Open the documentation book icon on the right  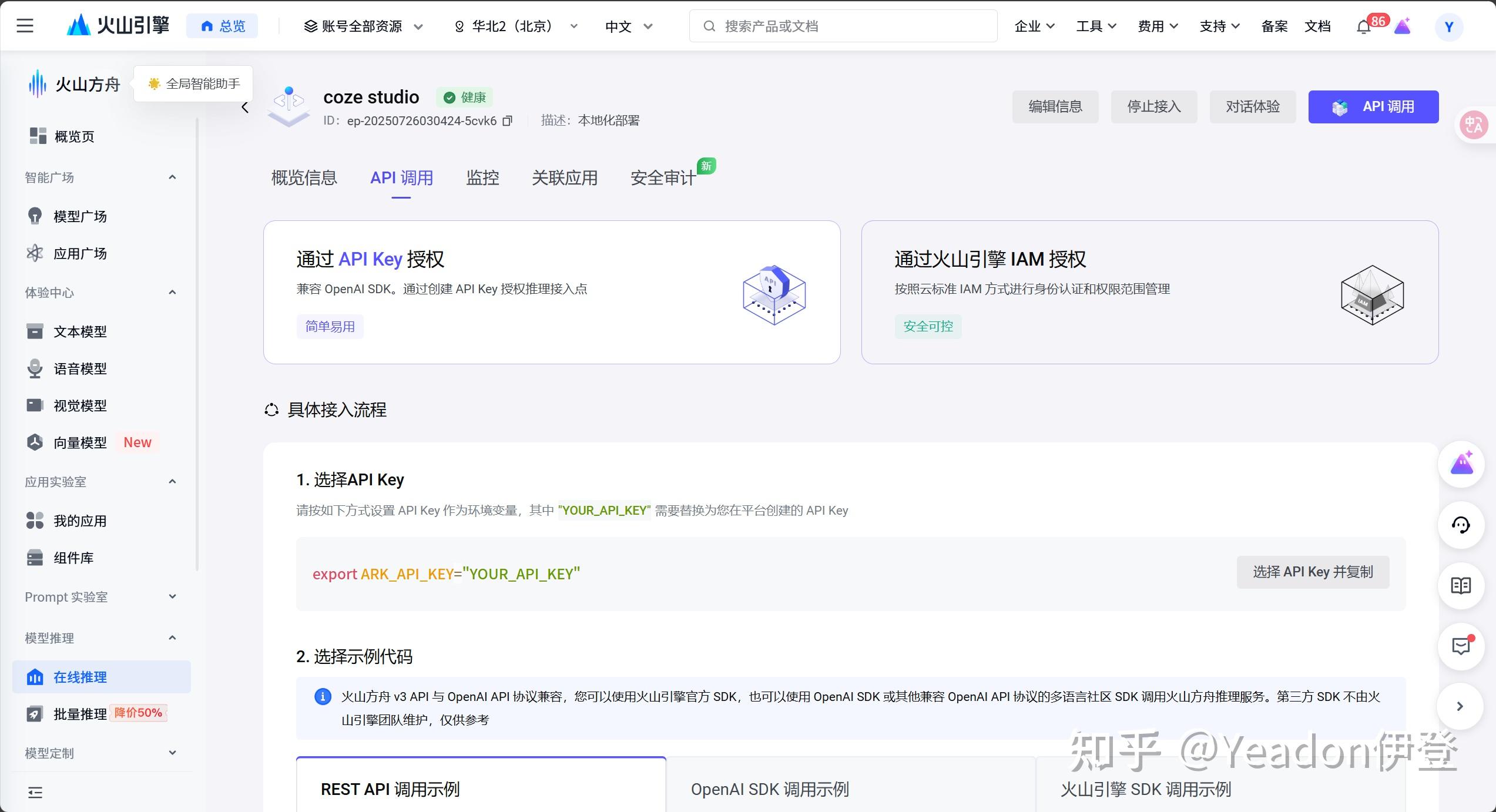1461,586
